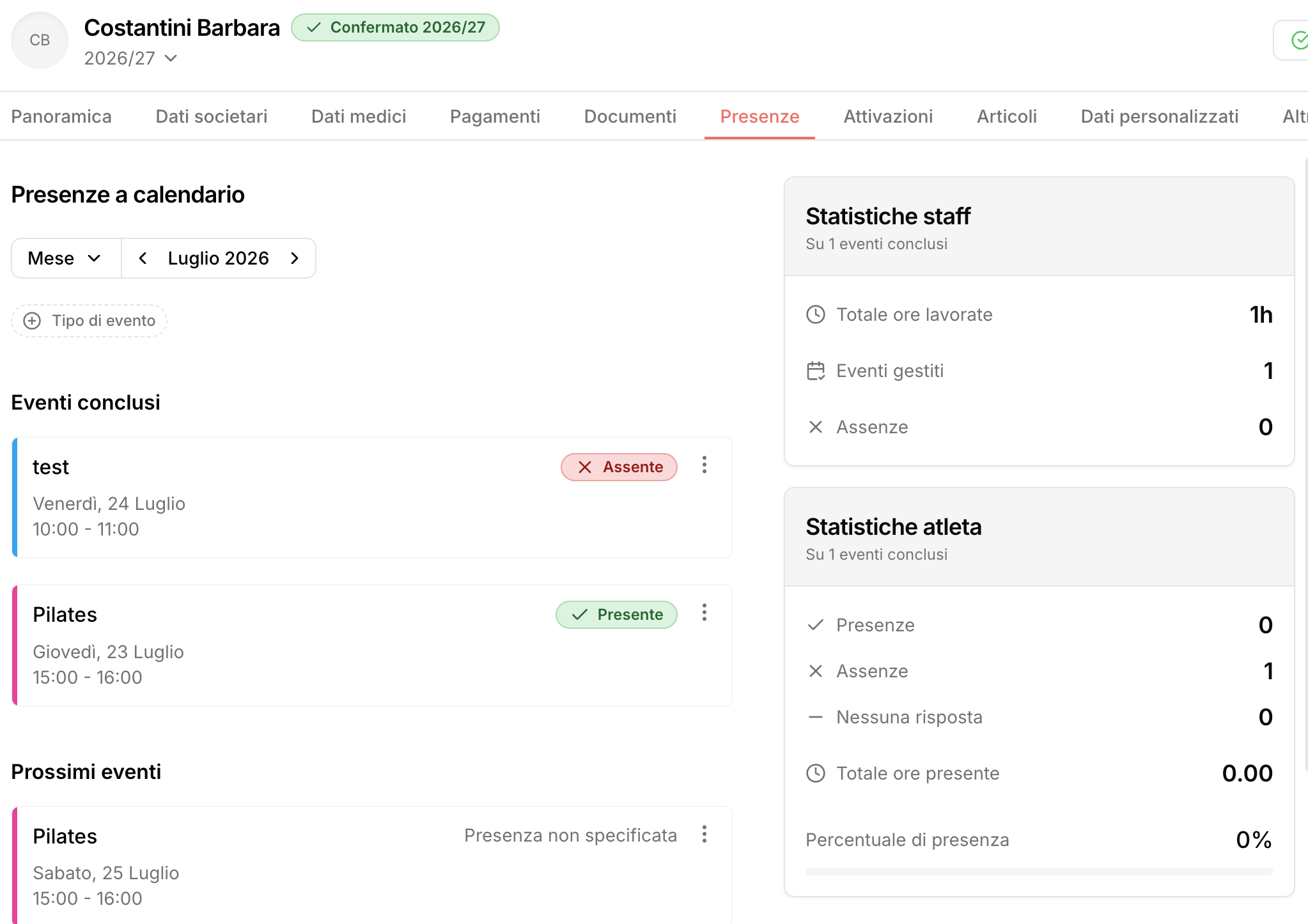Go to previous month with left arrow
The image size is (1308, 924).
pos(143,258)
